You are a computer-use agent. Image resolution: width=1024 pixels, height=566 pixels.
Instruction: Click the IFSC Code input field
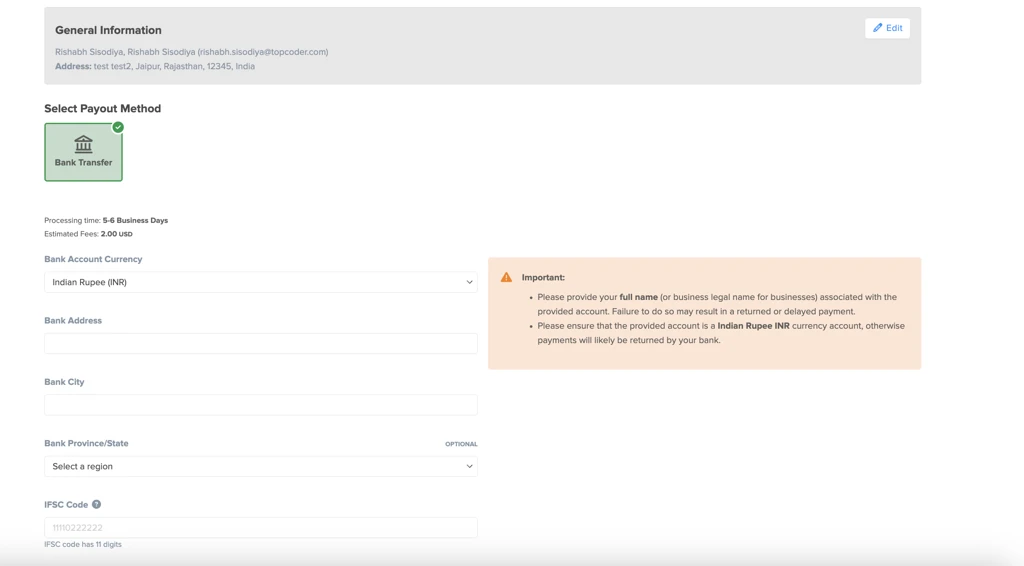261,527
